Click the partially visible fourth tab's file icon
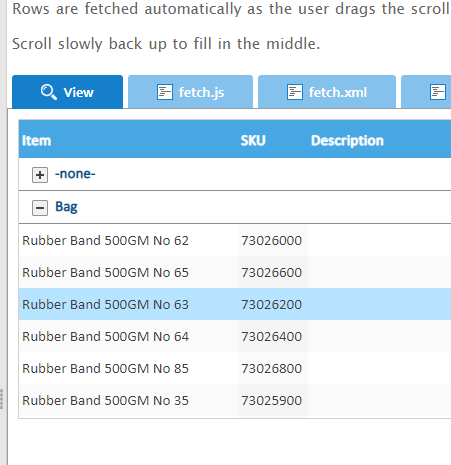The image size is (451, 465). [438, 92]
